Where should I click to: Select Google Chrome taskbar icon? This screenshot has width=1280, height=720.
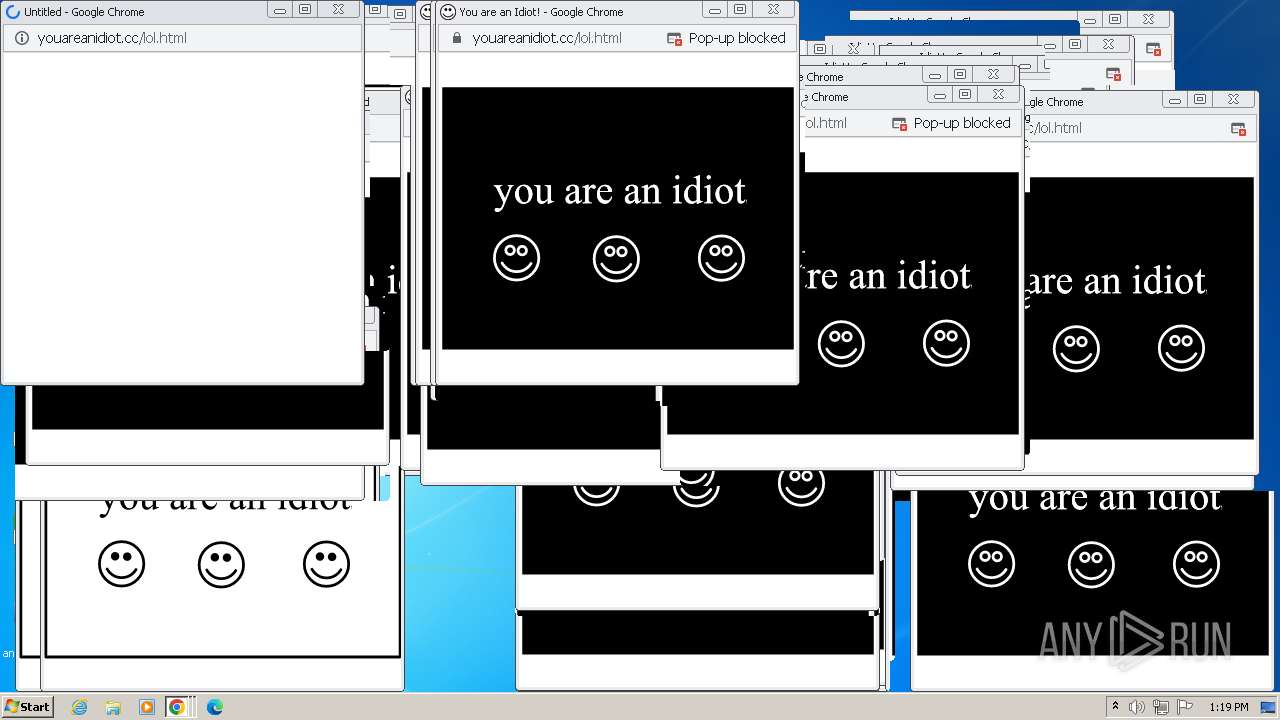[177, 707]
